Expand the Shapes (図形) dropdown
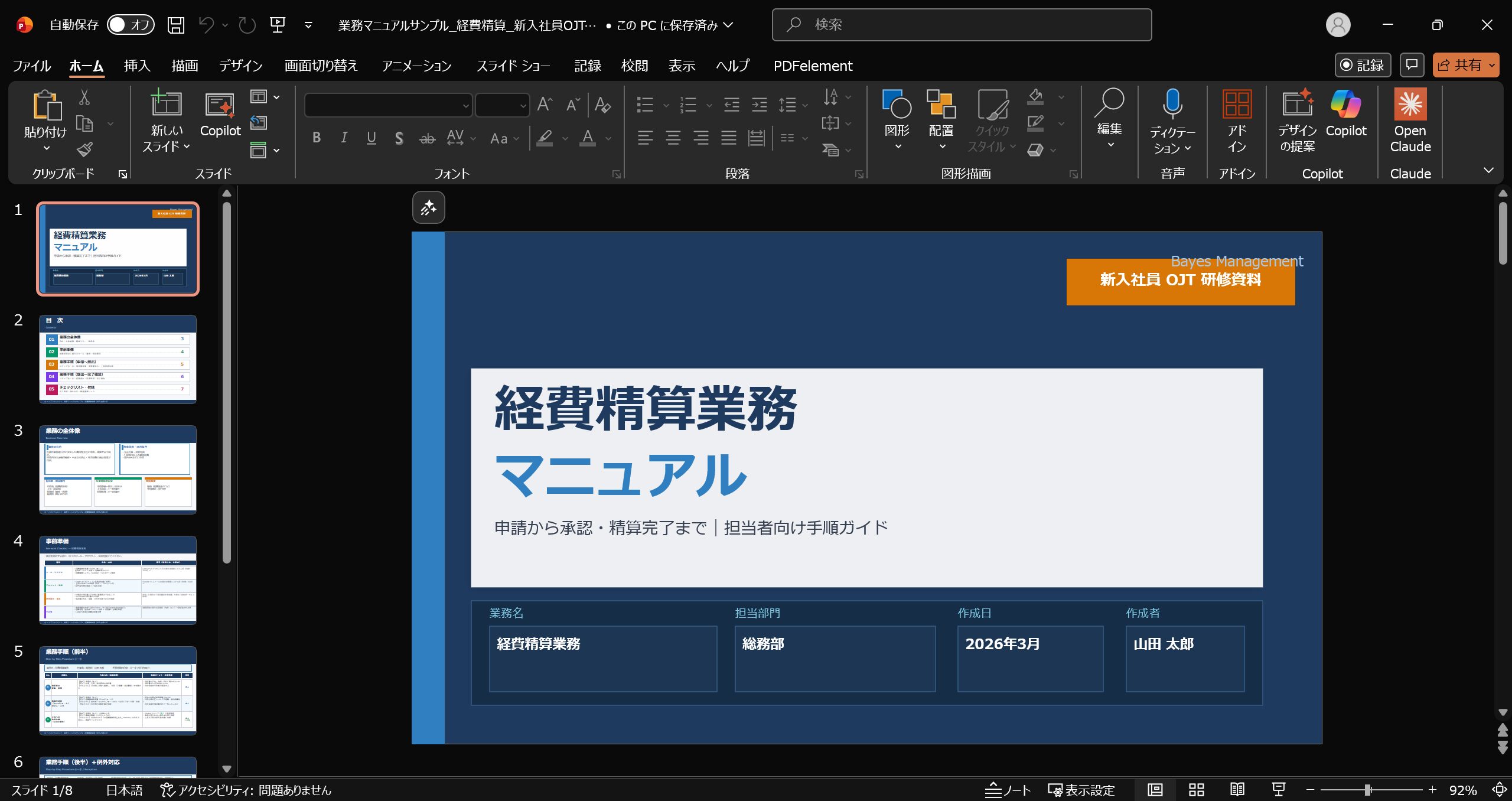 [898, 146]
